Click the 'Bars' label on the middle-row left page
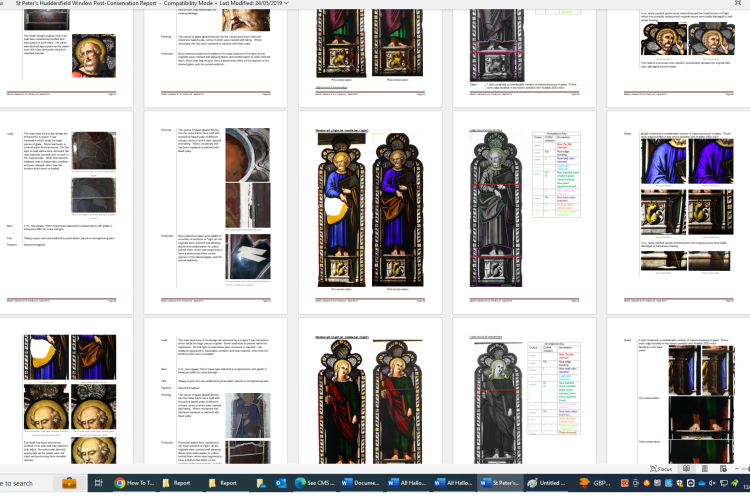This screenshot has width=750, height=500. (x=10, y=226)
